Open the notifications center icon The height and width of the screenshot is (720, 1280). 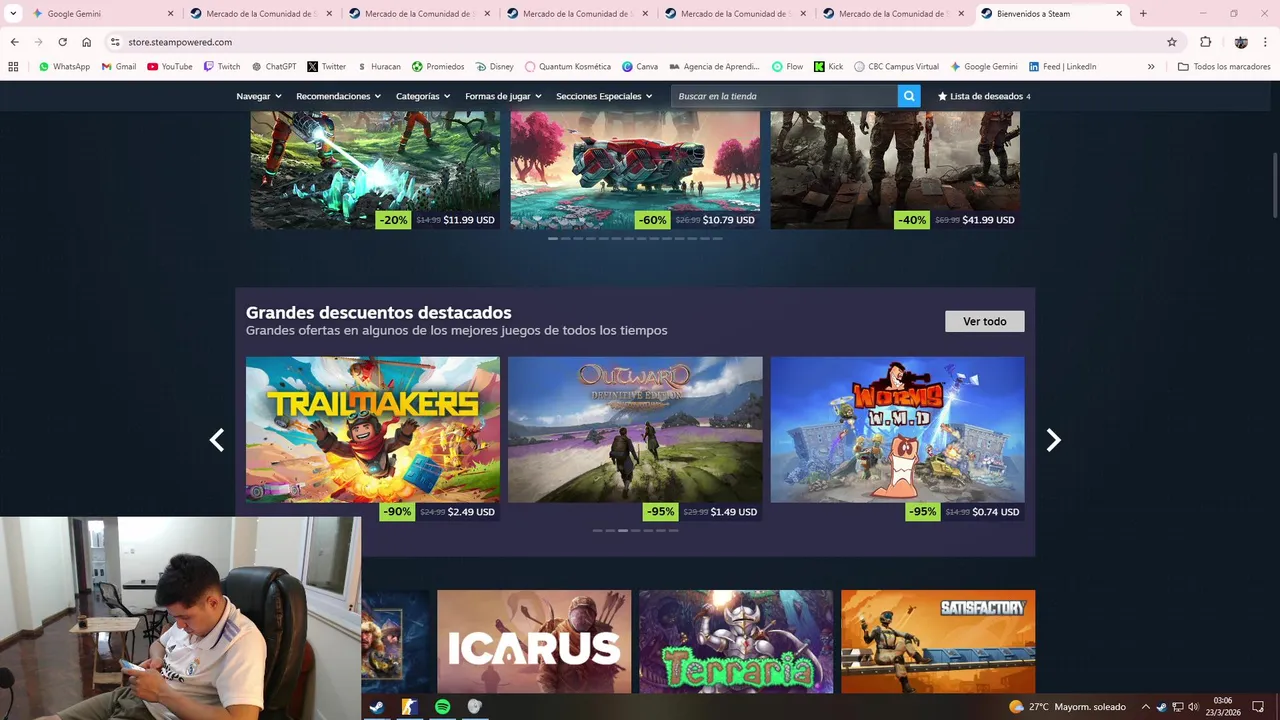(1258, 707)
